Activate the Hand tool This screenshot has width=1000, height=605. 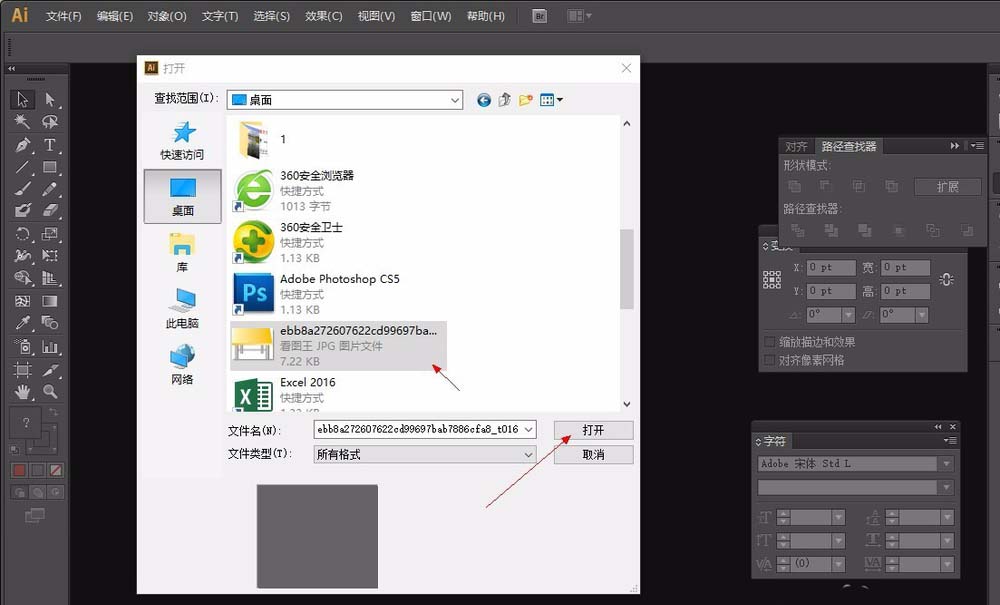[22, 391]
